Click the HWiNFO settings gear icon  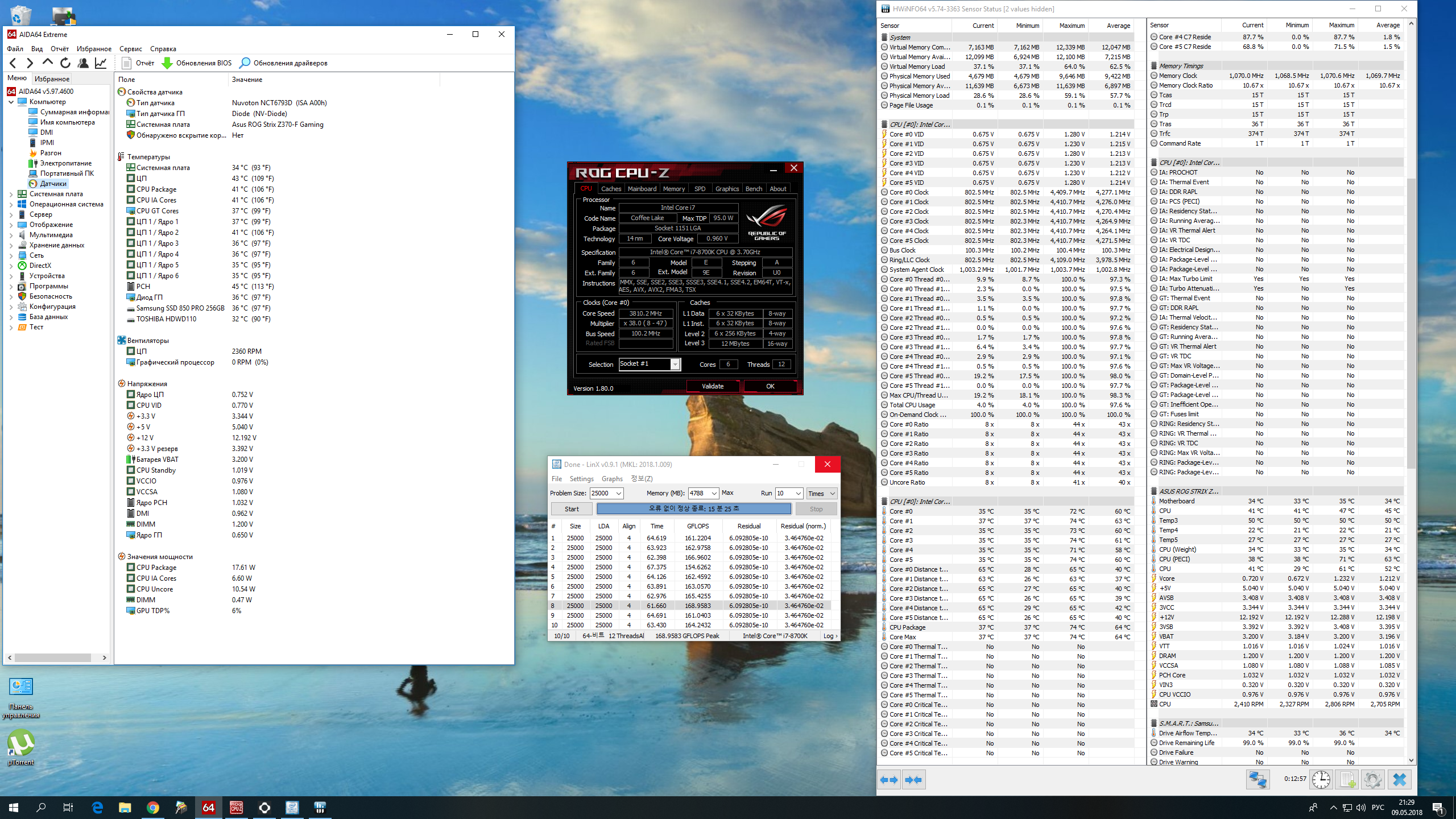[1372, 779]
